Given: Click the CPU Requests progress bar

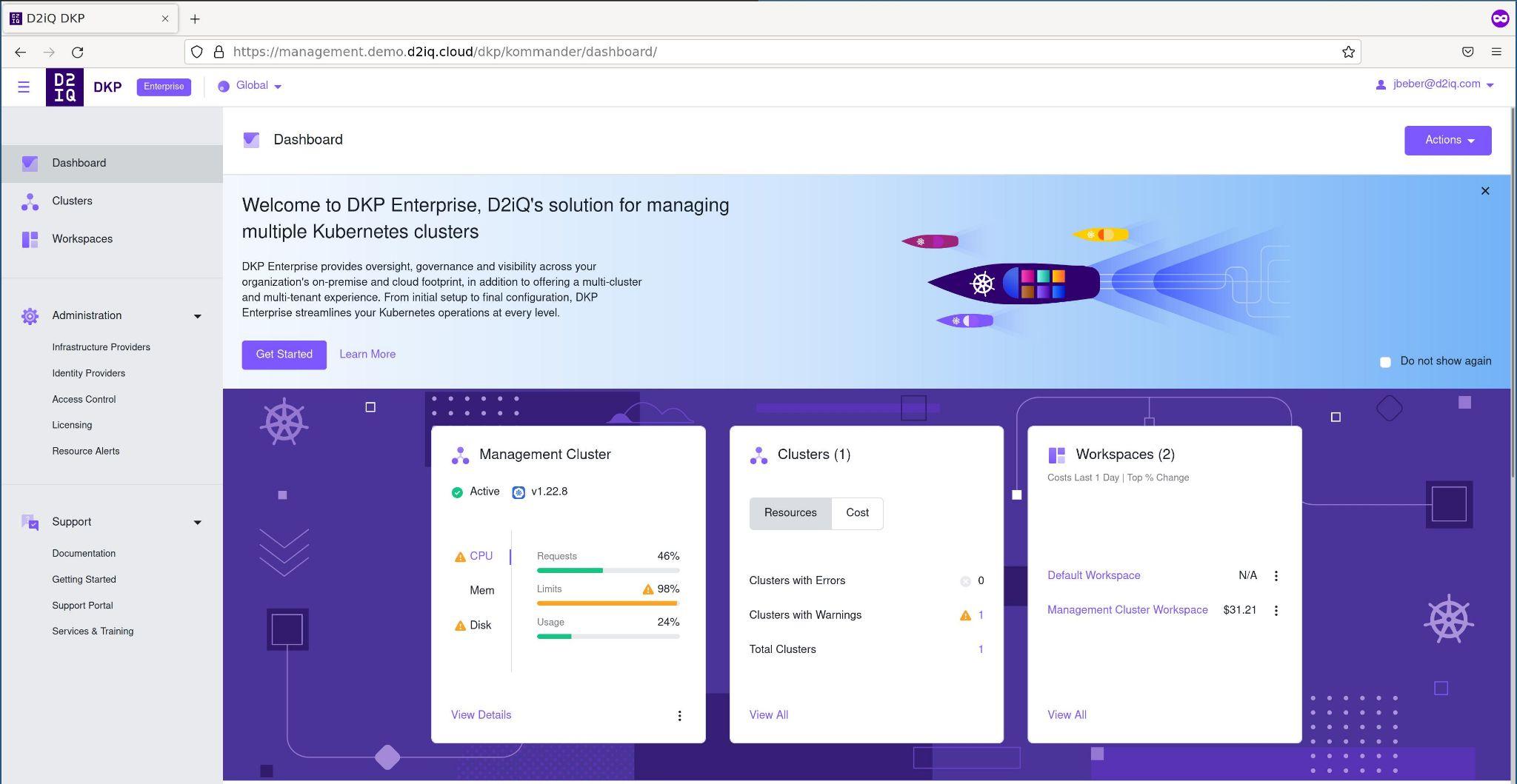Looking at the screenshot, I should point(608,571).
